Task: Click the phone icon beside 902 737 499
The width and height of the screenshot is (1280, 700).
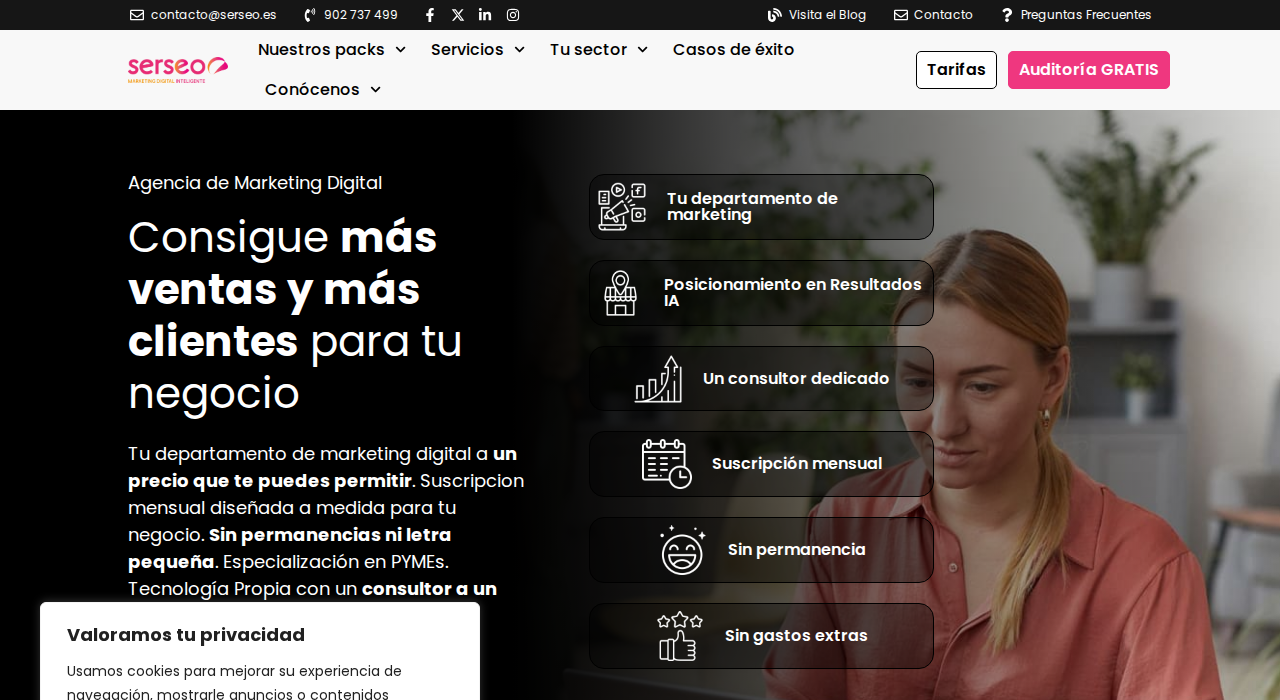Action: (x=310, y=15)
